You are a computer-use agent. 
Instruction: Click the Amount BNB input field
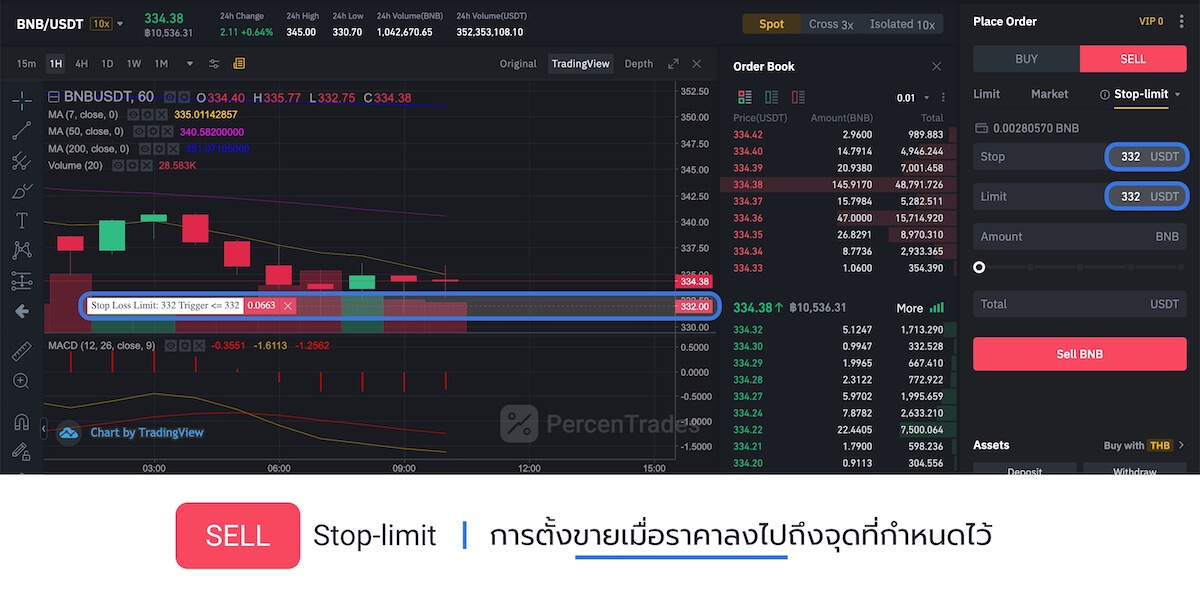(1080, 236)
